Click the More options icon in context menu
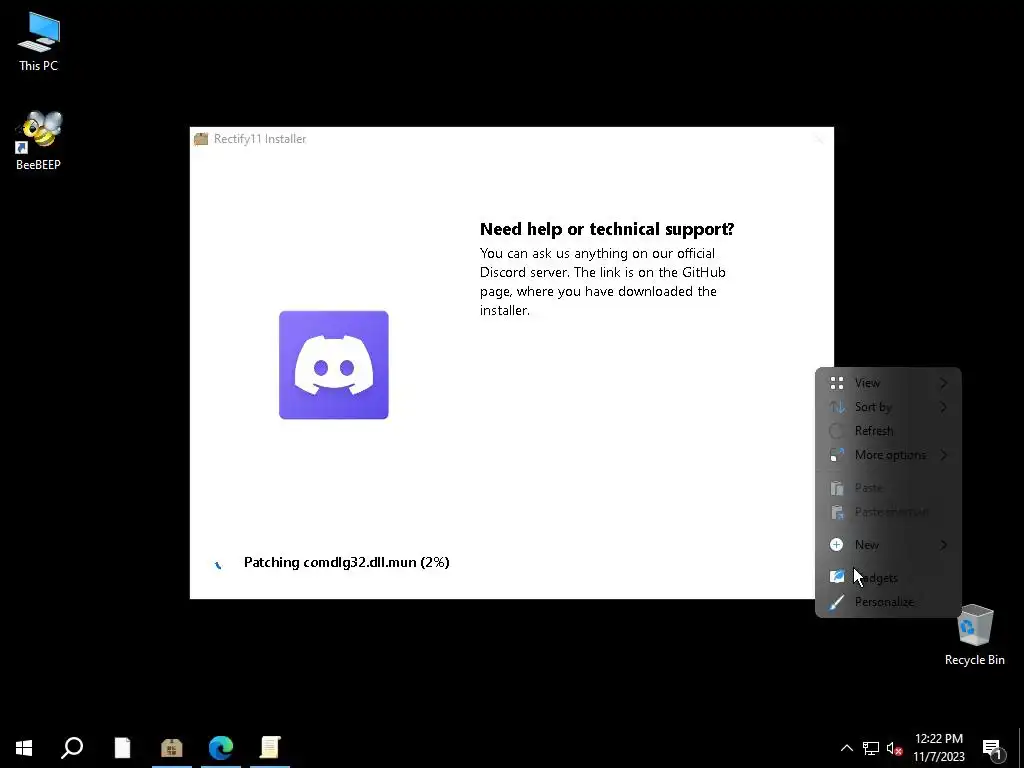 [x=837, y=455]
